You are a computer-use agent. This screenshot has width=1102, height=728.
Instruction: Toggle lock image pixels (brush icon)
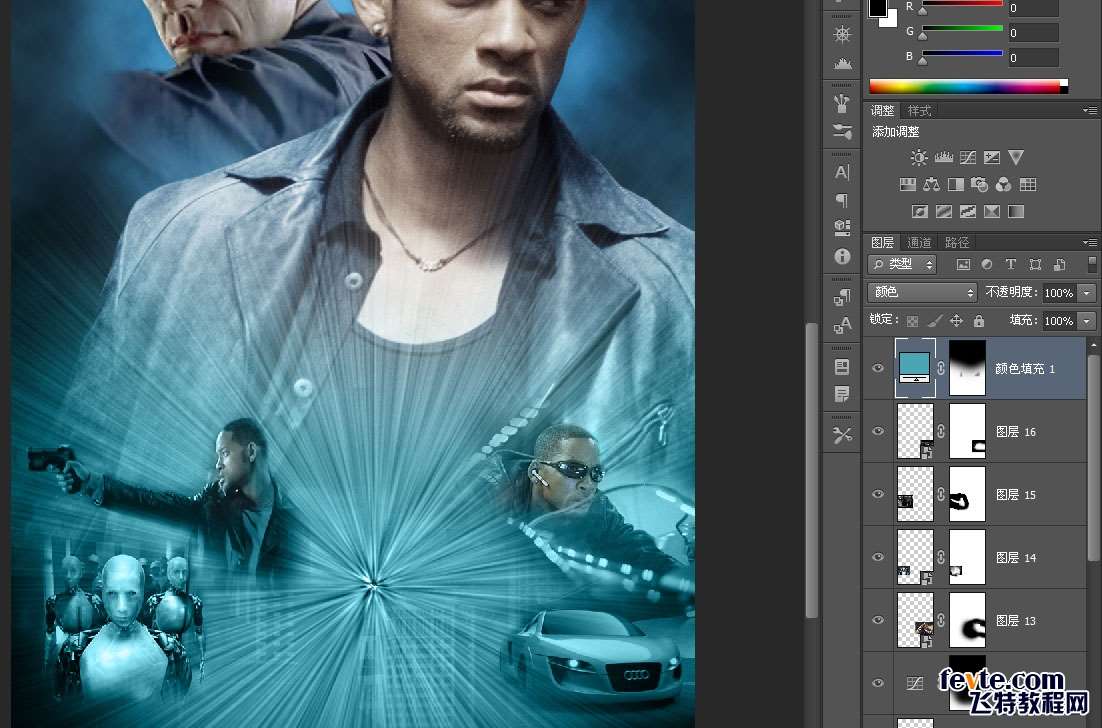click(934, 321)
